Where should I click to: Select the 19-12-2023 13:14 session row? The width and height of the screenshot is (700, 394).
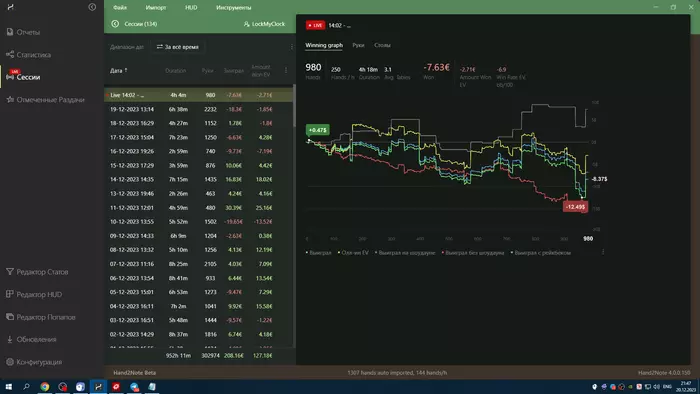[199, 109]
